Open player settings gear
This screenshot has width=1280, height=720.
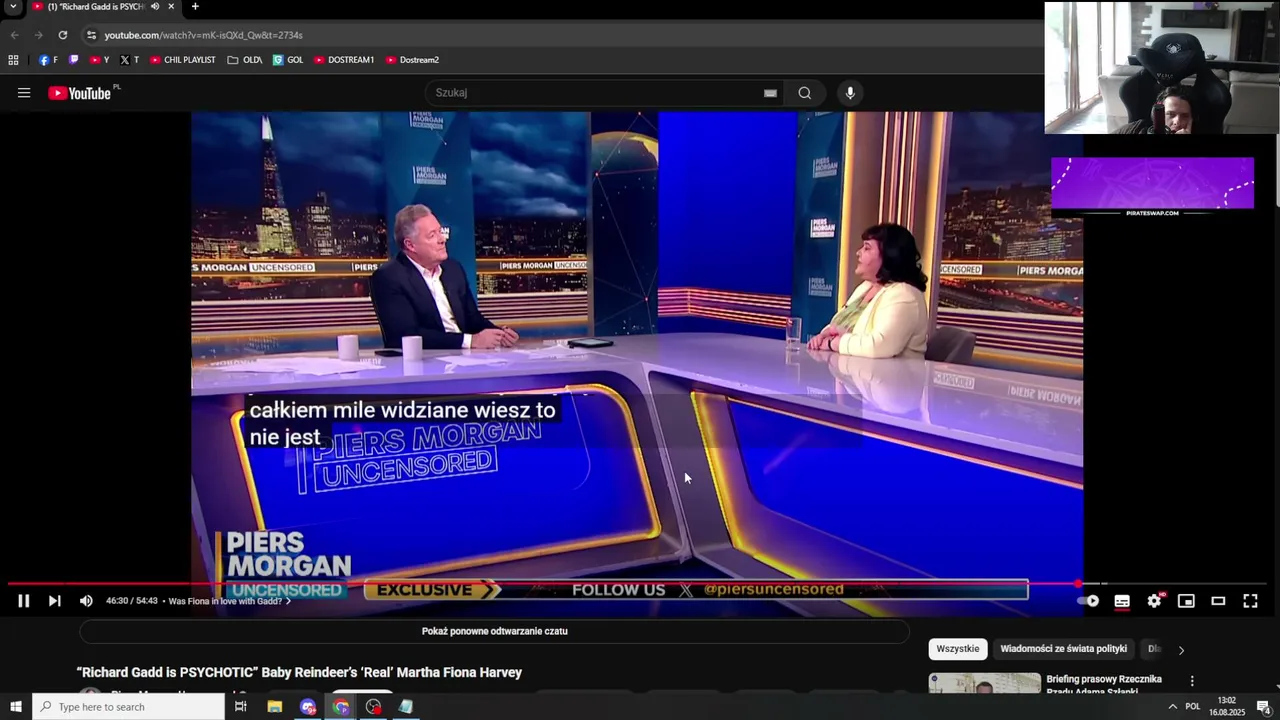[1154, 601]
